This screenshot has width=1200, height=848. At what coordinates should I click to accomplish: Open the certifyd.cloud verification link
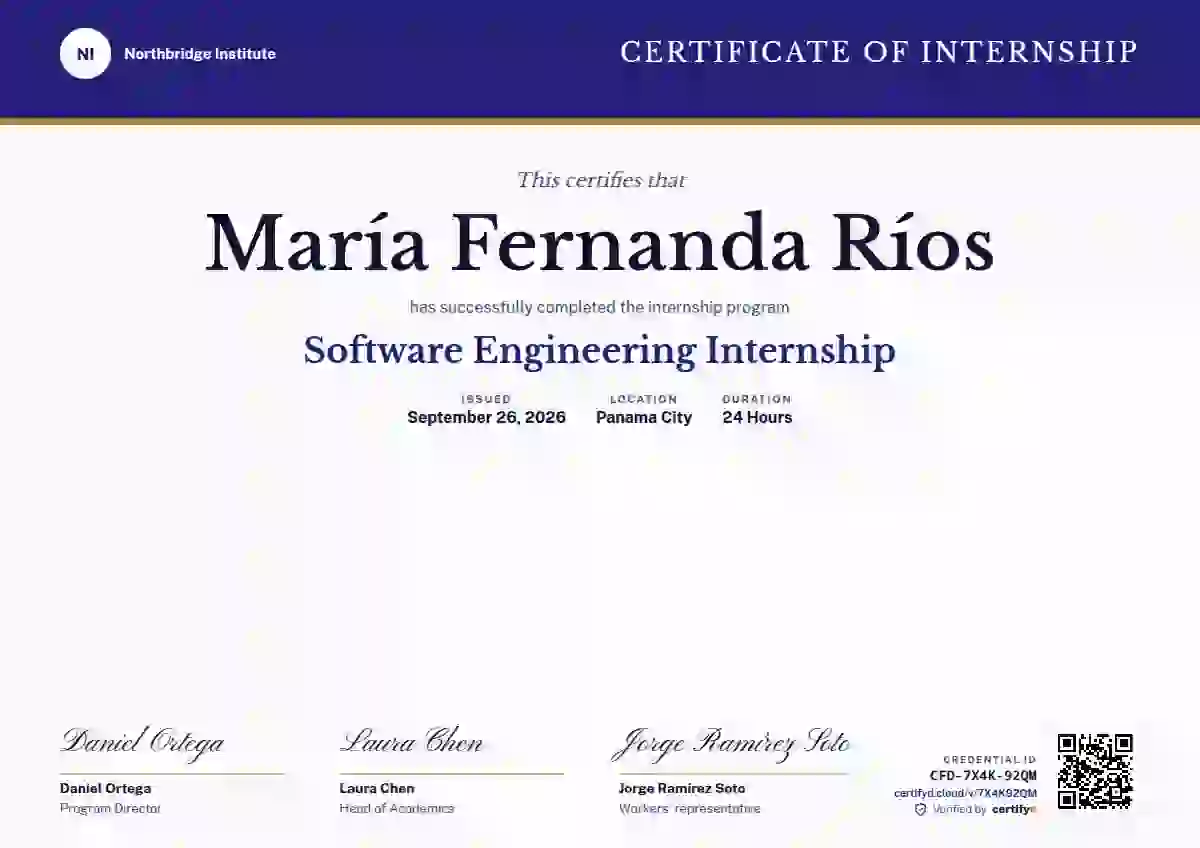tap(965, 793)
